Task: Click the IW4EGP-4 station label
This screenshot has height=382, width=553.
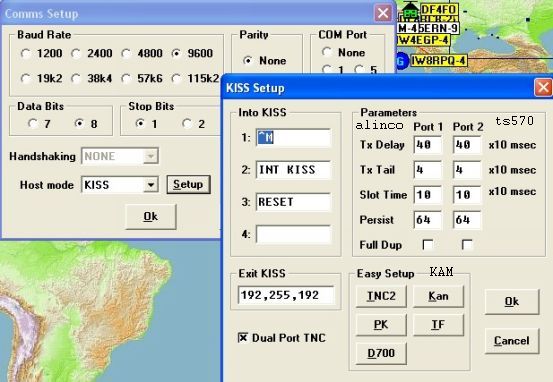Action: pyautogui.click(x=424, y=40)
